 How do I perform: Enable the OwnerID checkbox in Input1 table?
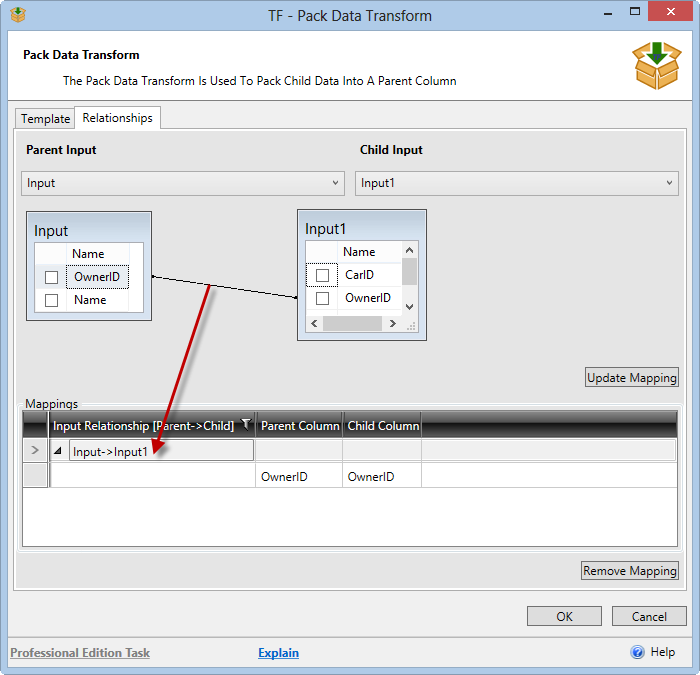[322, 298]
